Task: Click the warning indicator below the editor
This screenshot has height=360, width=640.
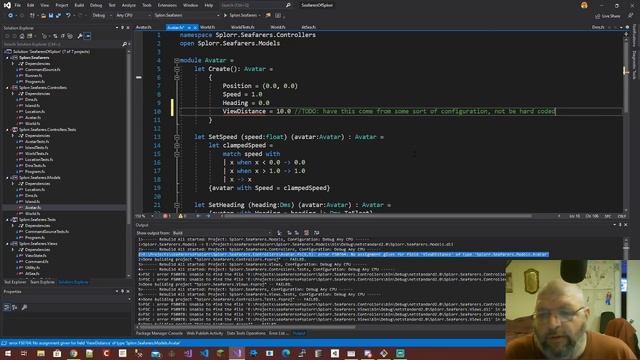Action: tap(182, 216)
